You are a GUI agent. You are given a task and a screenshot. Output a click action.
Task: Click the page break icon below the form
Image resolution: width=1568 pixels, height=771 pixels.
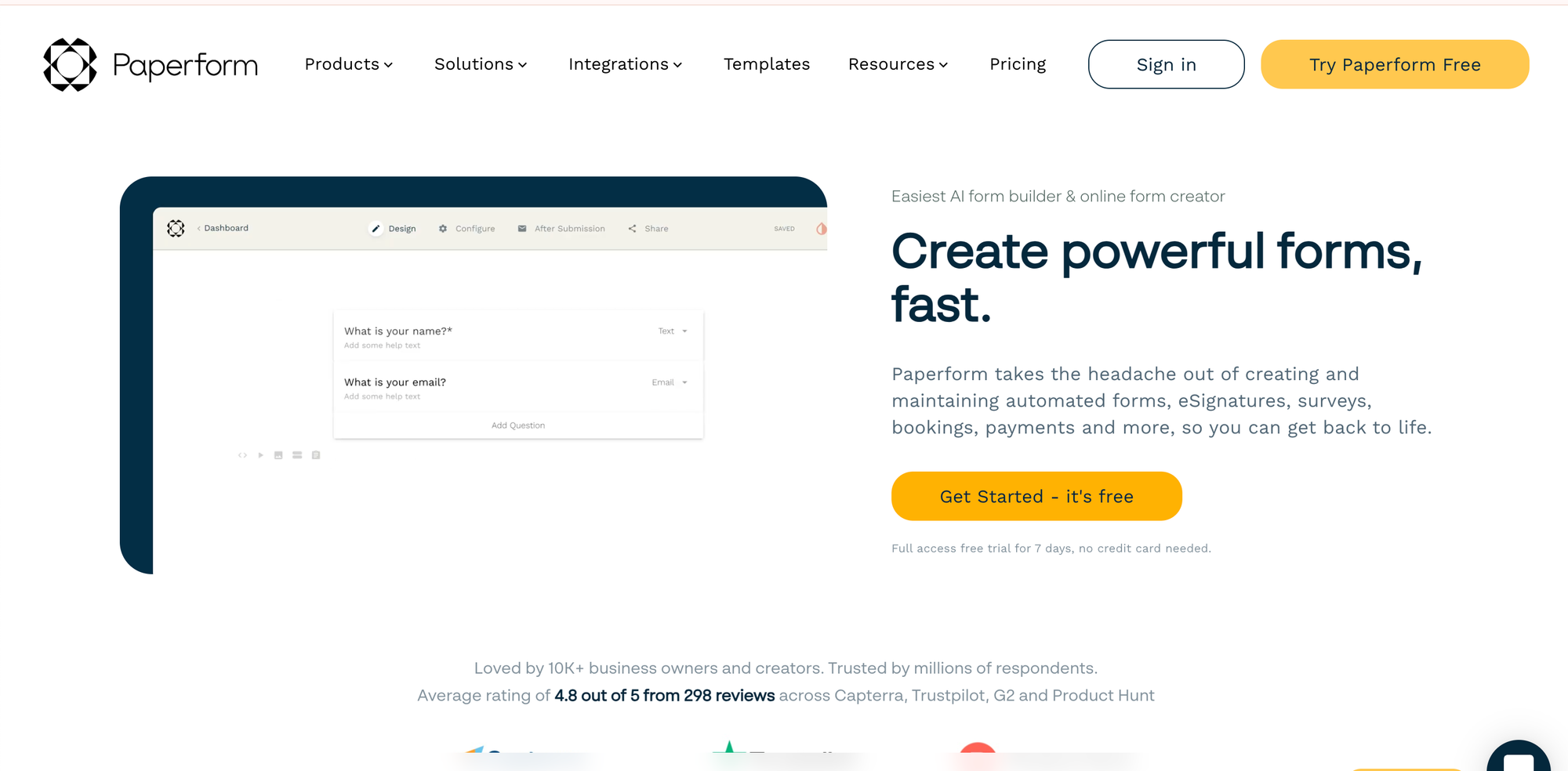[297, 455]
